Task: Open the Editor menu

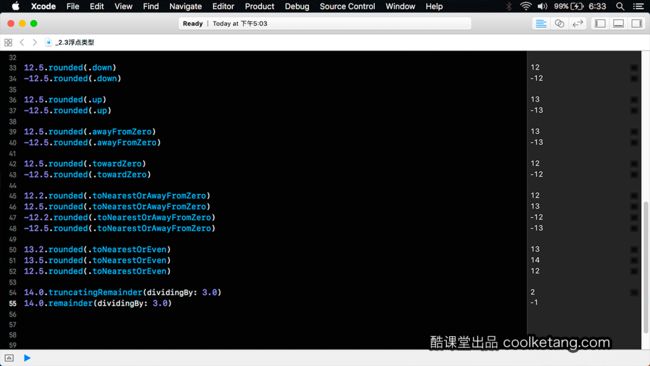Action: pyautogui.click(x=223, y=6)
